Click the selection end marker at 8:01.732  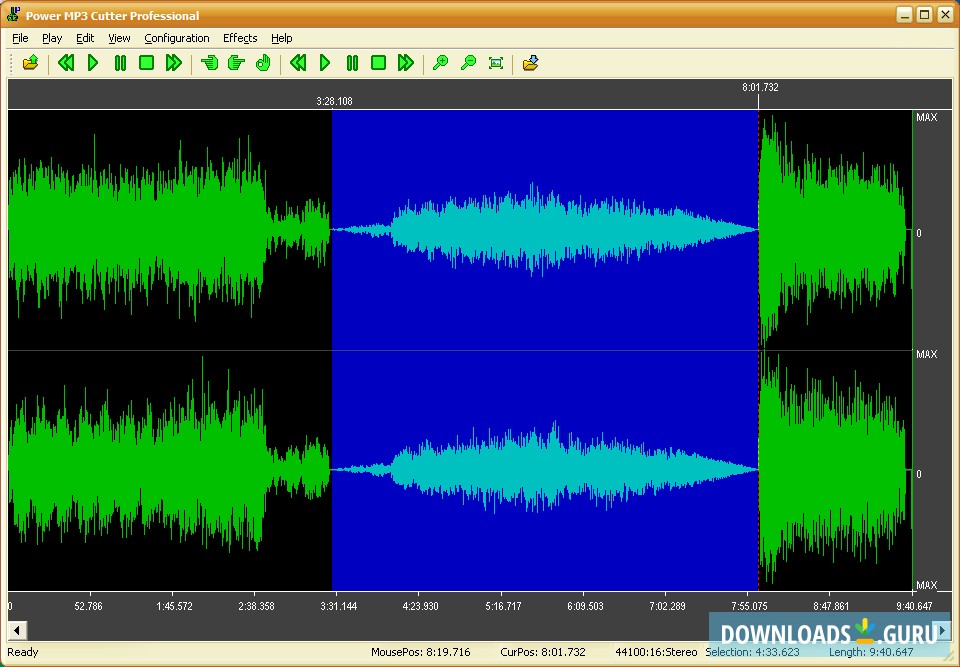click(759, 100)
